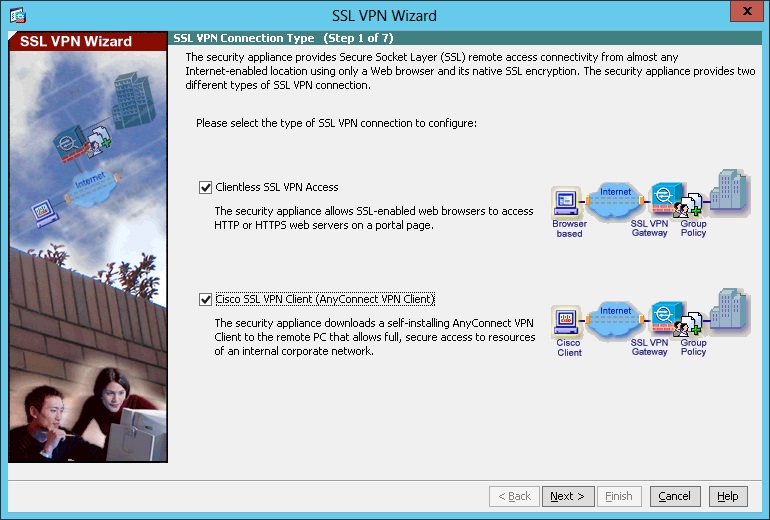Image resolution: width=770 pixels, height=520 pixels.
Task: Click the 'Browser based' caption
Action: pos(569,229)
